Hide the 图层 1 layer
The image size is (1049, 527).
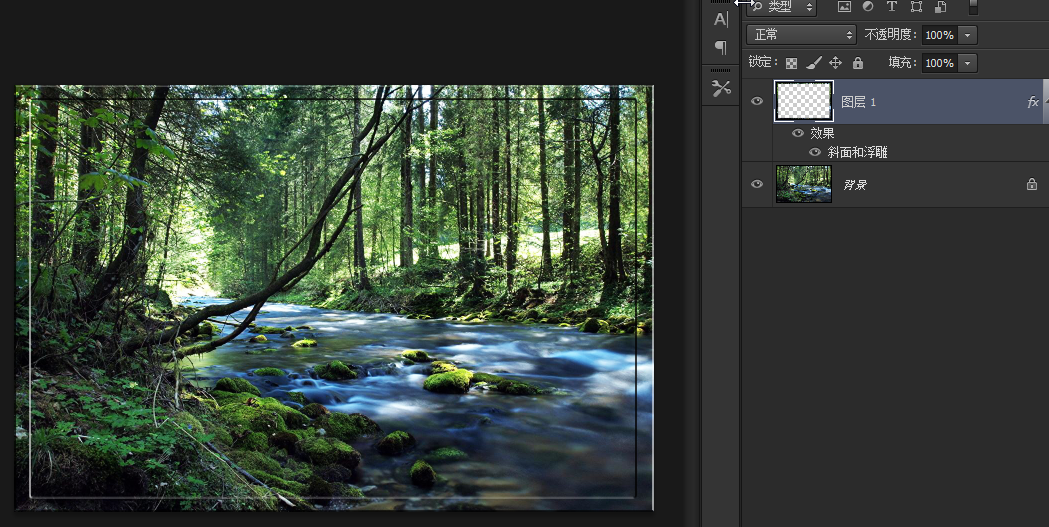point(757,101)
